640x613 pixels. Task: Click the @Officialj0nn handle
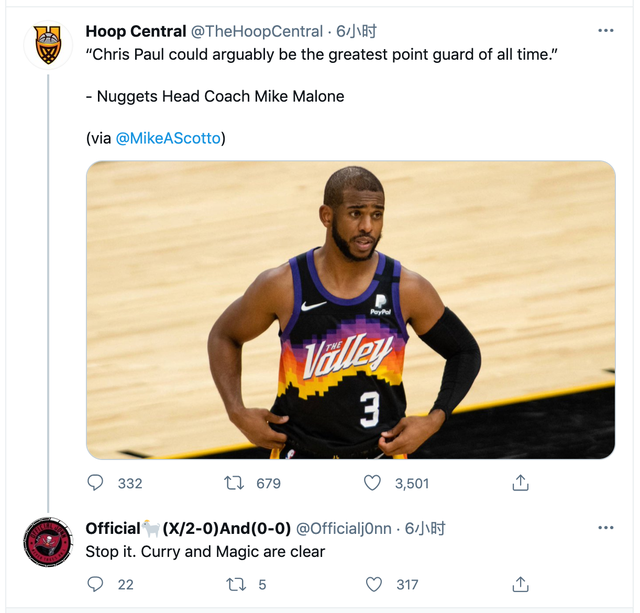344,528
